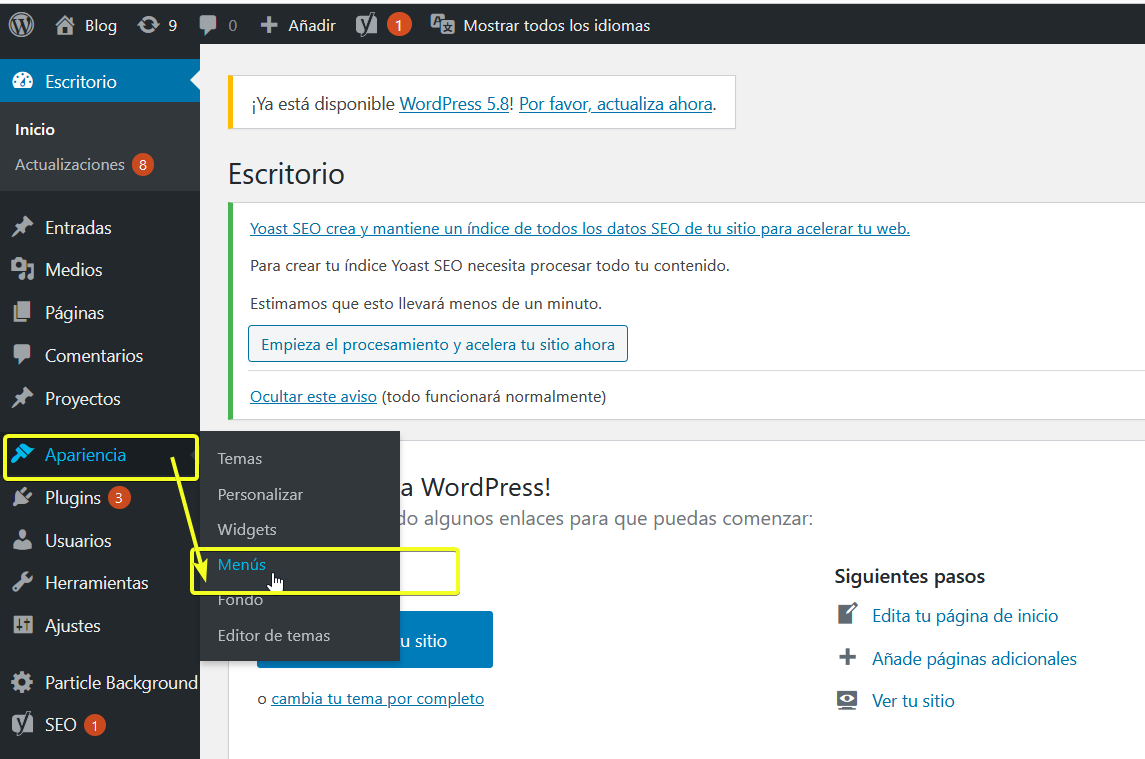Open Temas in Apariencia submenu

(240, 459)
